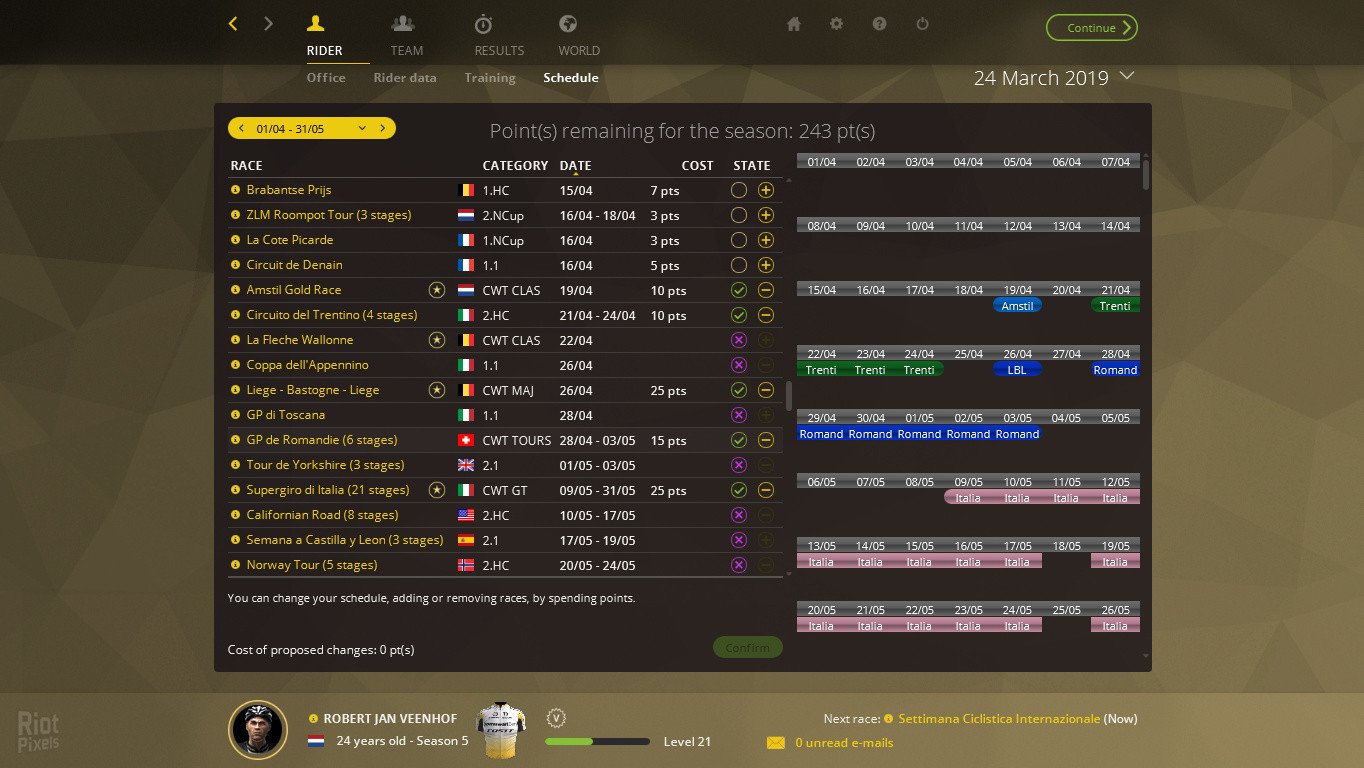This screenshot has width=1364, height=768.
Task: Open the Rider data tab
Action: pyautogui.click(x=405, y=77)
